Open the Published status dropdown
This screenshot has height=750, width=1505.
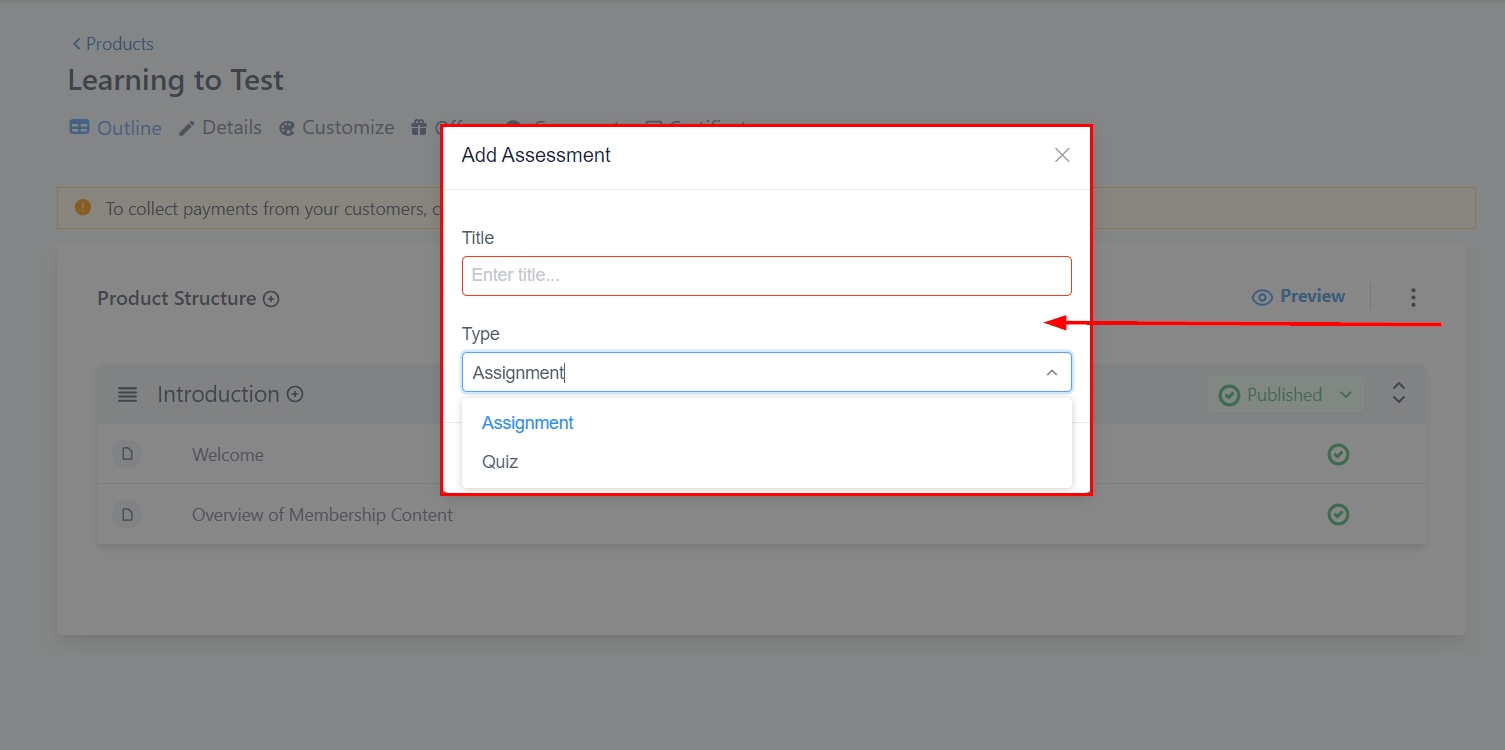click(x=1285, y=395)
